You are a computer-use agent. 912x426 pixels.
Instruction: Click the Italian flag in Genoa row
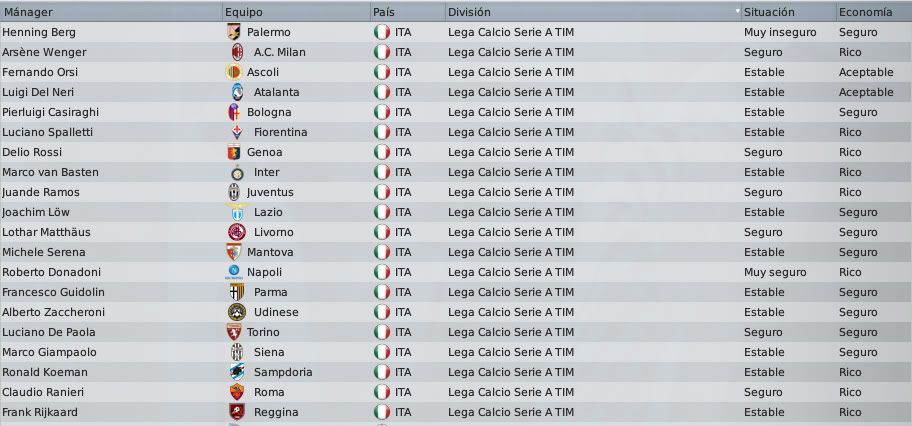click(382, 152)
